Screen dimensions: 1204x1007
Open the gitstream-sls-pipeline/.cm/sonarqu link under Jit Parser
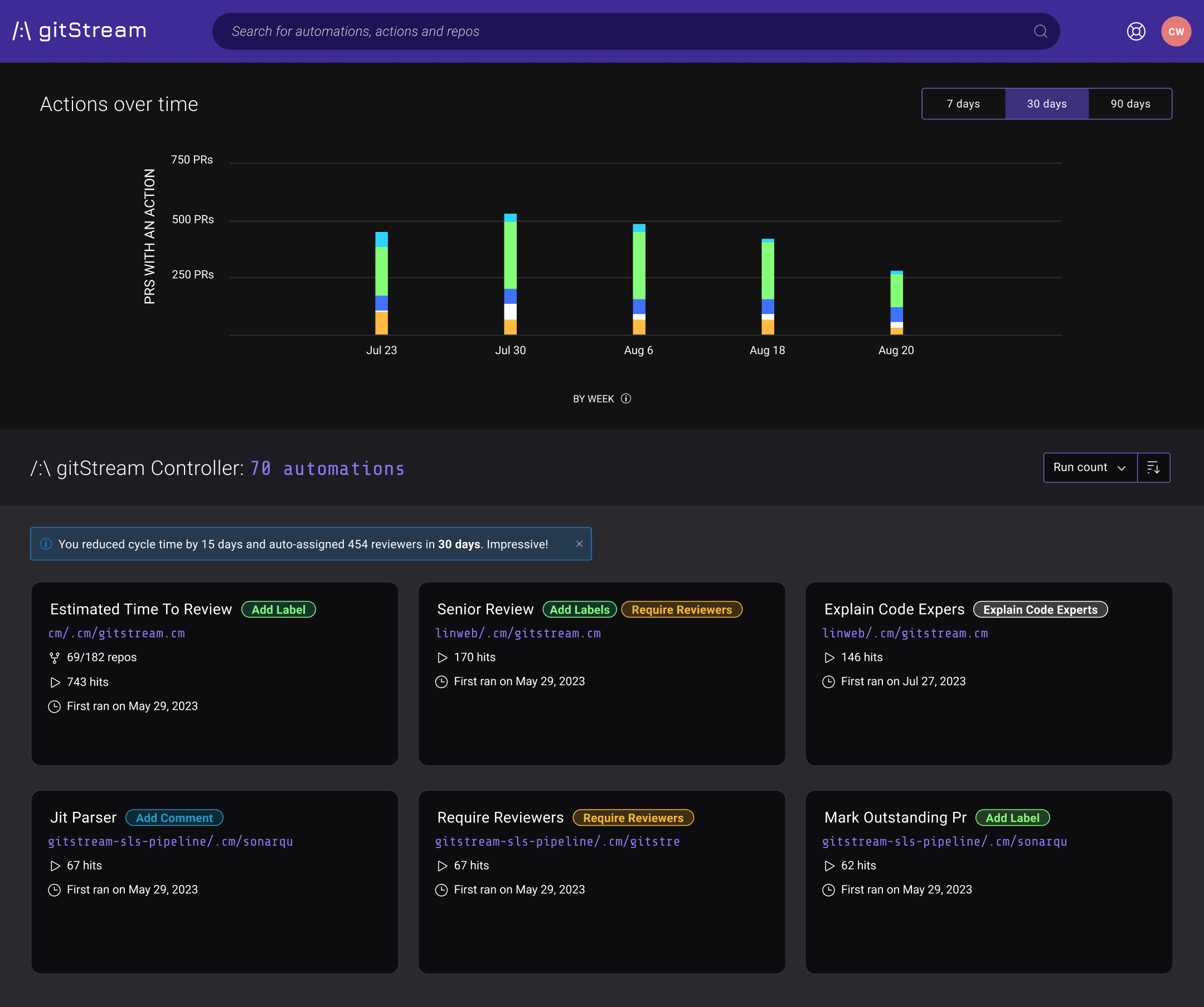coord(170,841)
